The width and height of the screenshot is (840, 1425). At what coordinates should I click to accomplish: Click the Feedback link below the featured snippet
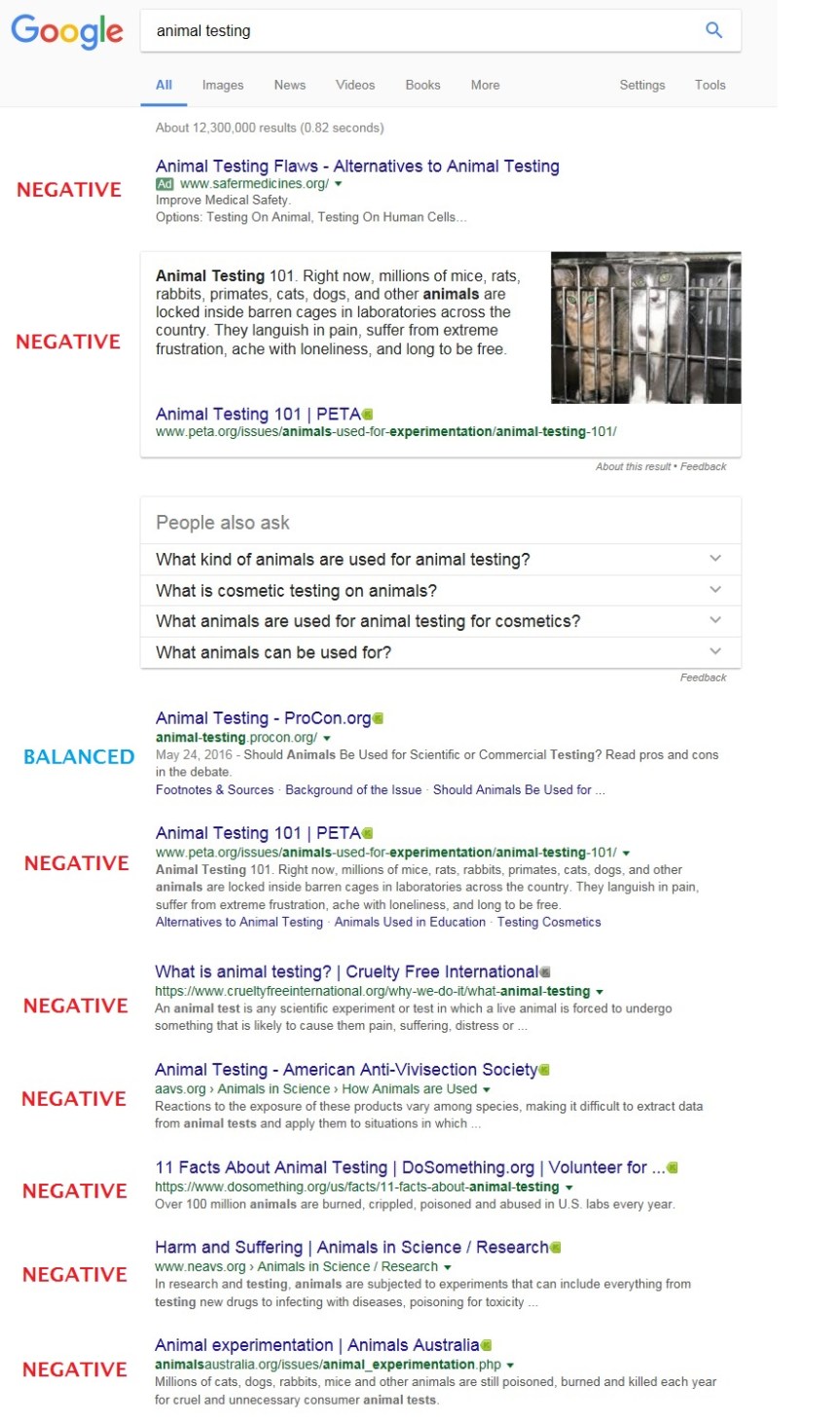click(x=704, y=466)
